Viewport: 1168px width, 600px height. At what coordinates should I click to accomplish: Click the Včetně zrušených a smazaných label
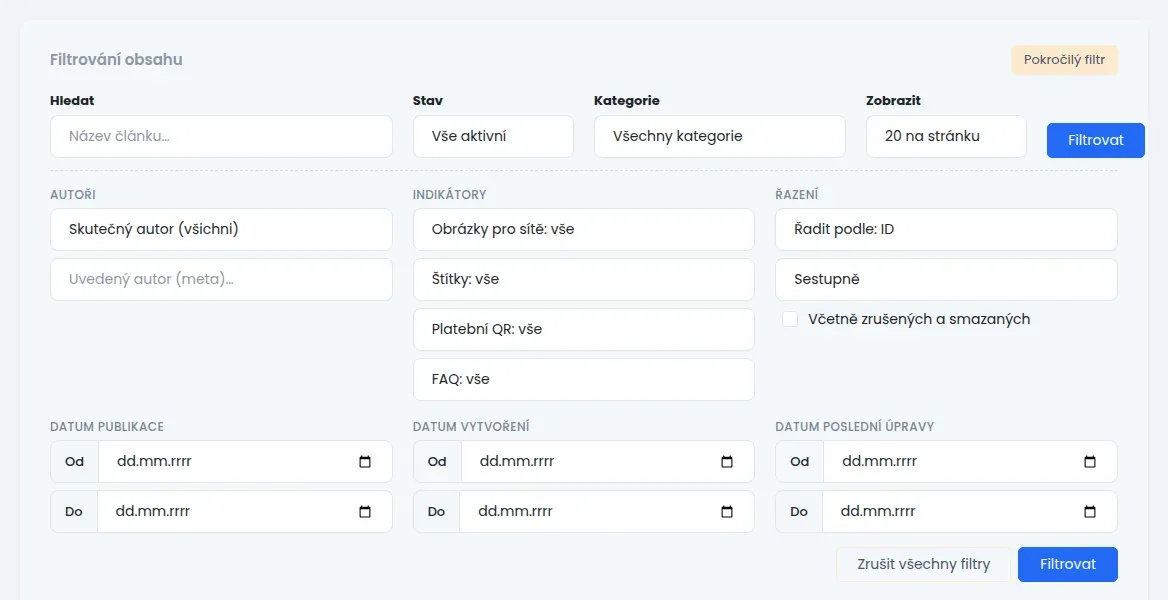pos(919,319)
